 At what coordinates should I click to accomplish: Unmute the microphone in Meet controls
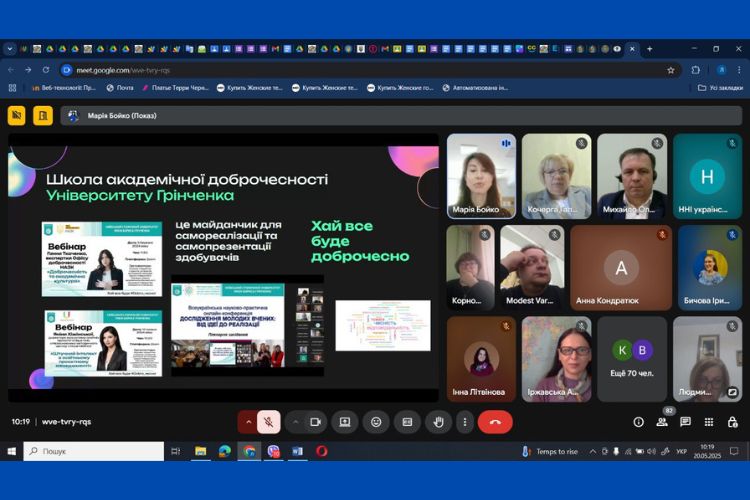(269, 422)
